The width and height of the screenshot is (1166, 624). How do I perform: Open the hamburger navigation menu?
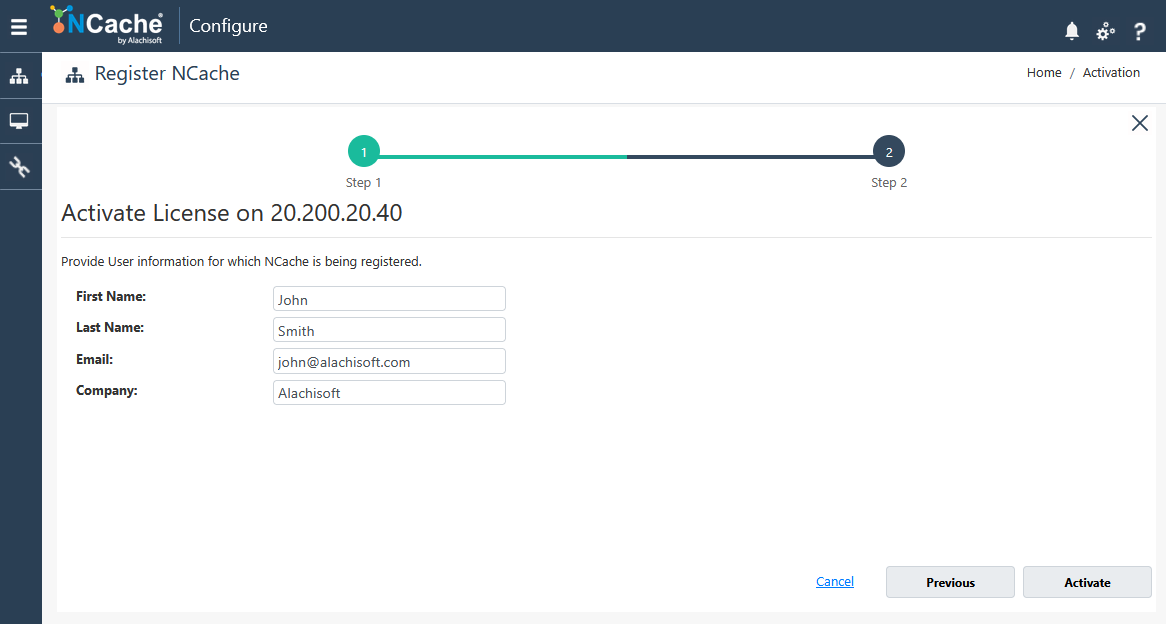pos(19,27)
